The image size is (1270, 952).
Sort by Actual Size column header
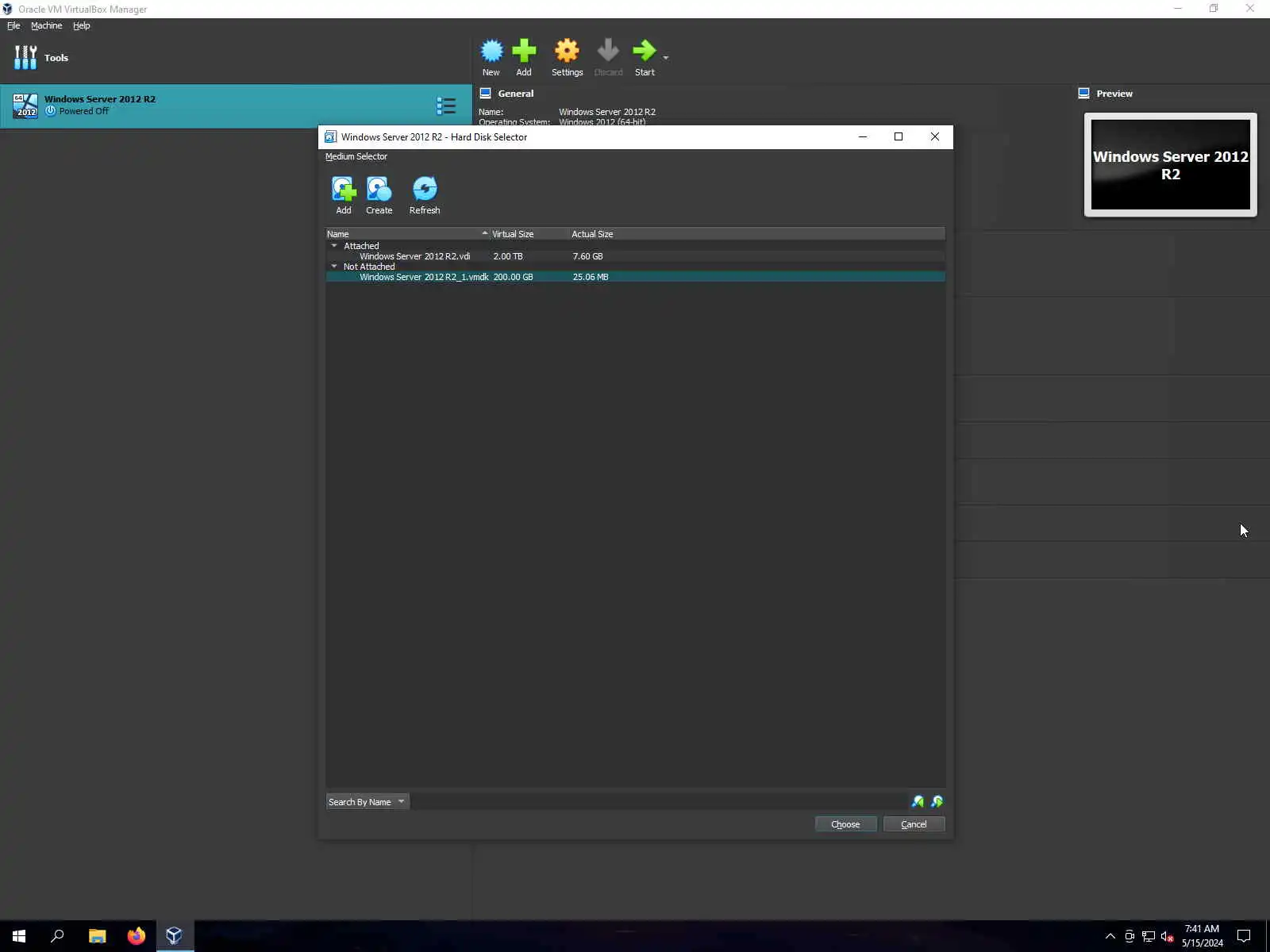pos(757,234)
